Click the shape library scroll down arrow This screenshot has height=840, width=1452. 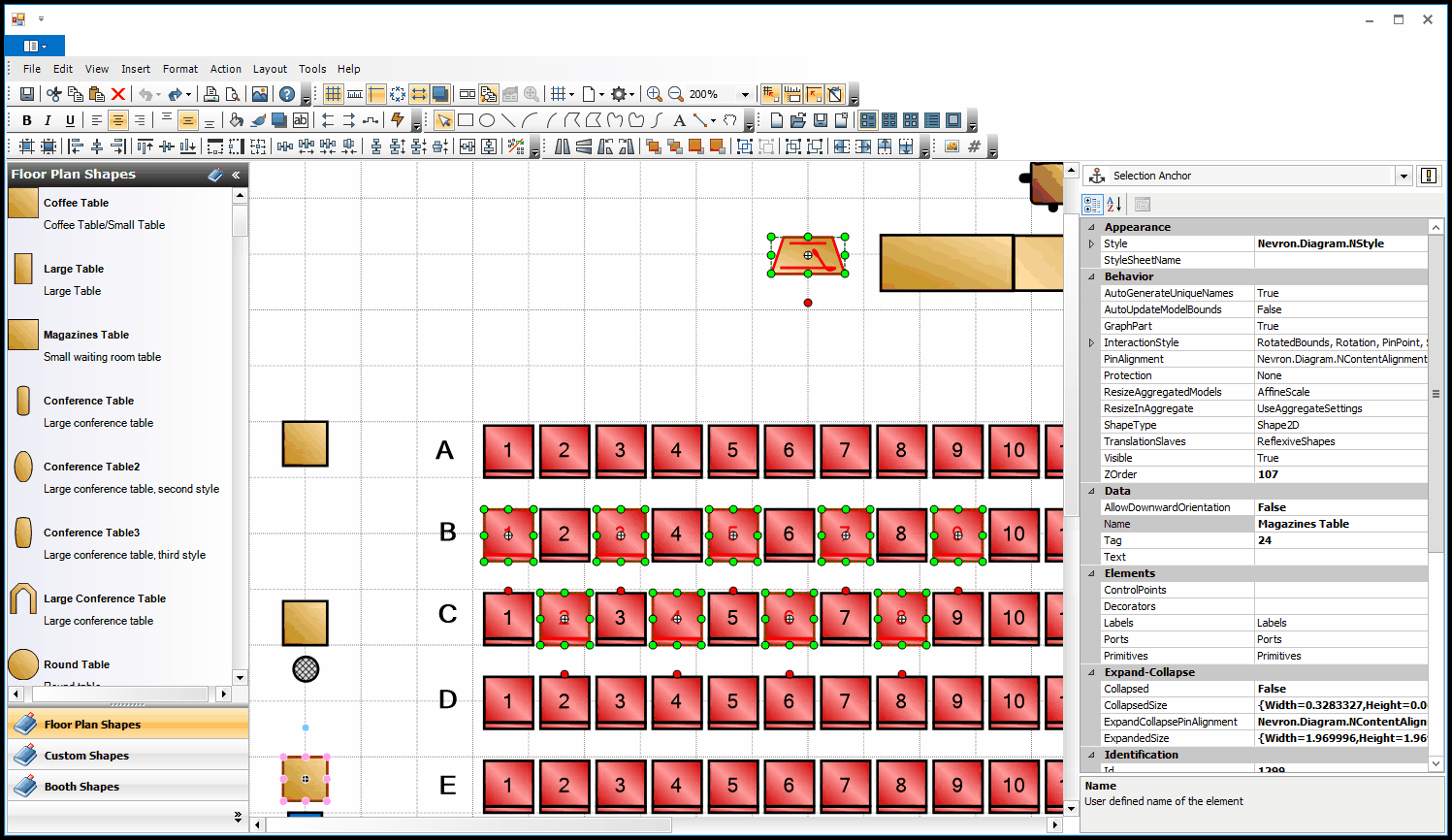(240, 677)
